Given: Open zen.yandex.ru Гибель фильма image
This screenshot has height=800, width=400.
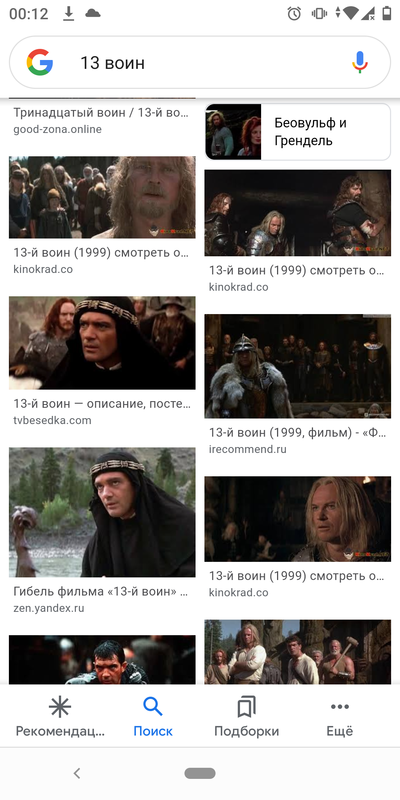Looking at the screenshot, I should coord(102,512).
